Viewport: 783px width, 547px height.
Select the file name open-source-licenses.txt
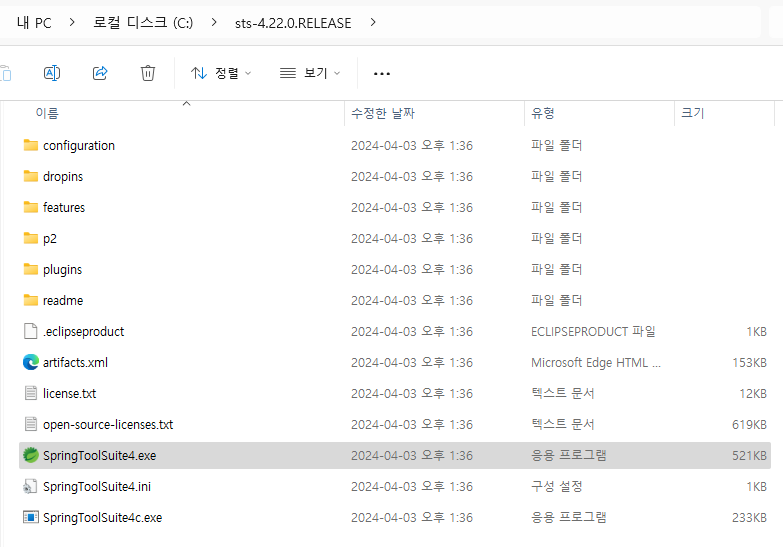coord(108,425)
